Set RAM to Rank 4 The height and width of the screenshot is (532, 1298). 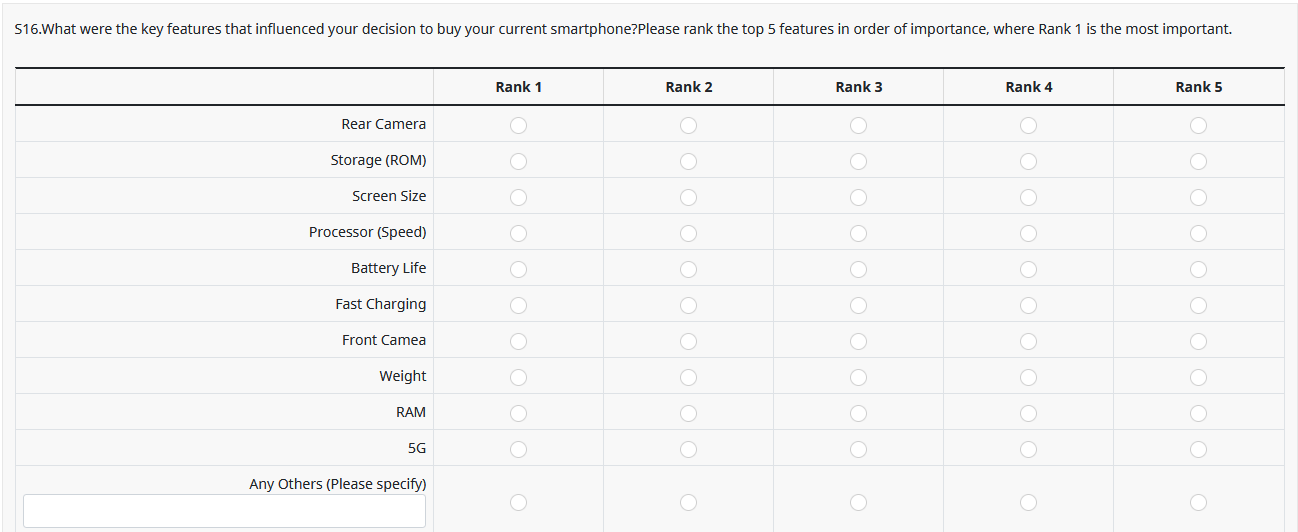(1028, 413)
